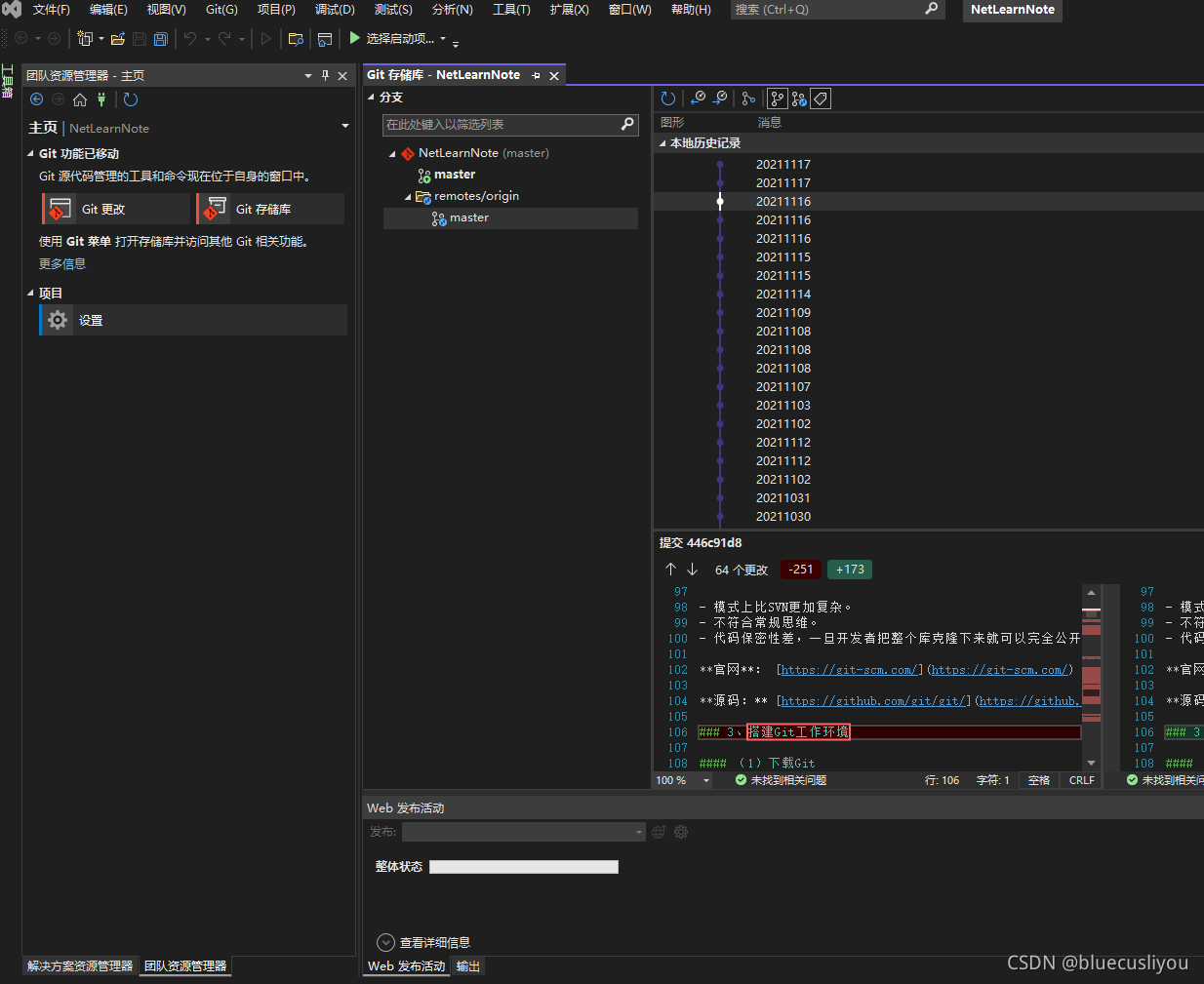Select local master branch
Screen dimensions: 1204x984
coord(455,175)
